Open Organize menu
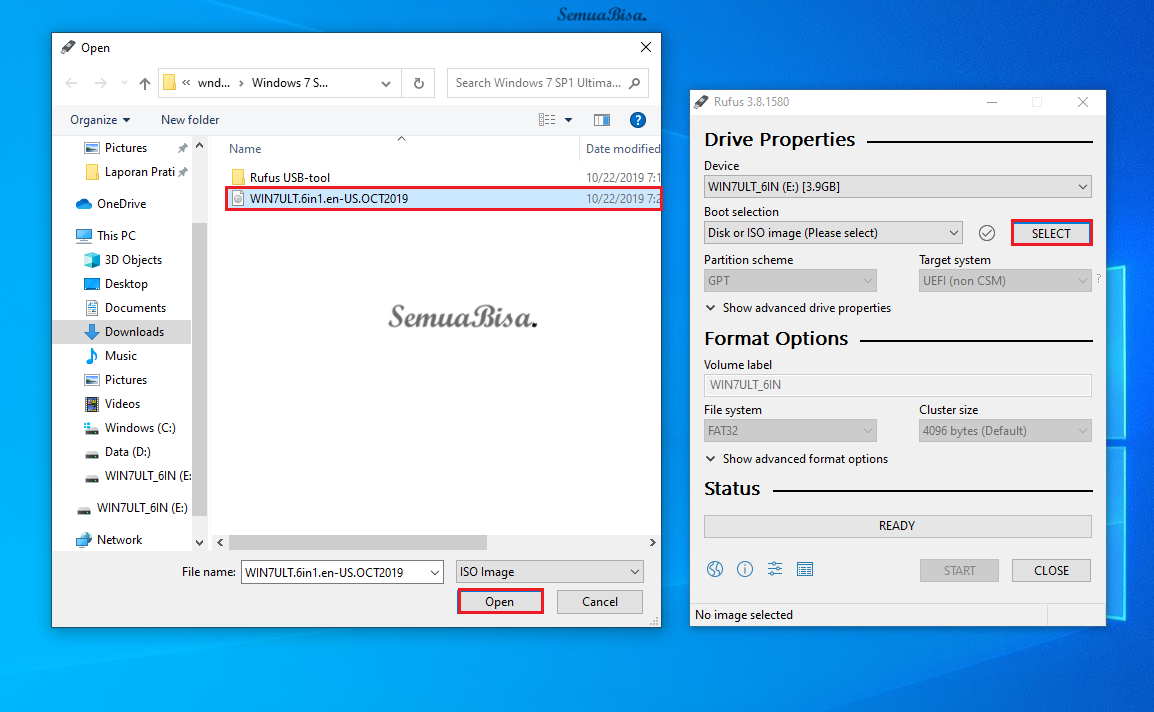 100,120
